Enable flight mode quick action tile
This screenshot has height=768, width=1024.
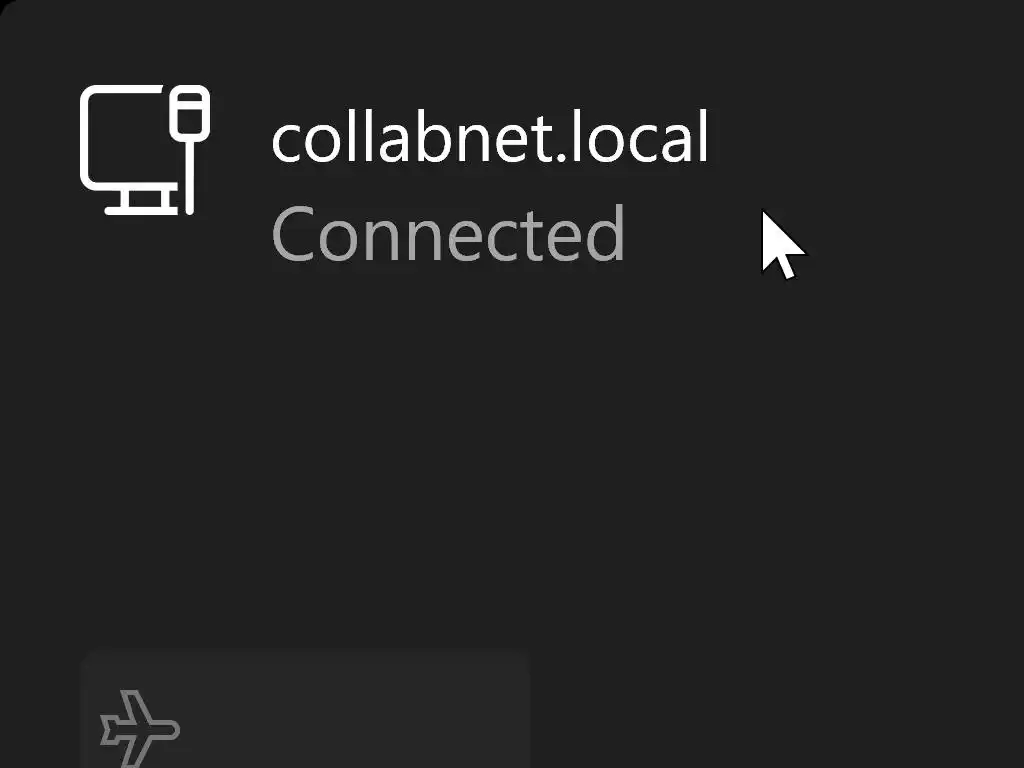305,709
